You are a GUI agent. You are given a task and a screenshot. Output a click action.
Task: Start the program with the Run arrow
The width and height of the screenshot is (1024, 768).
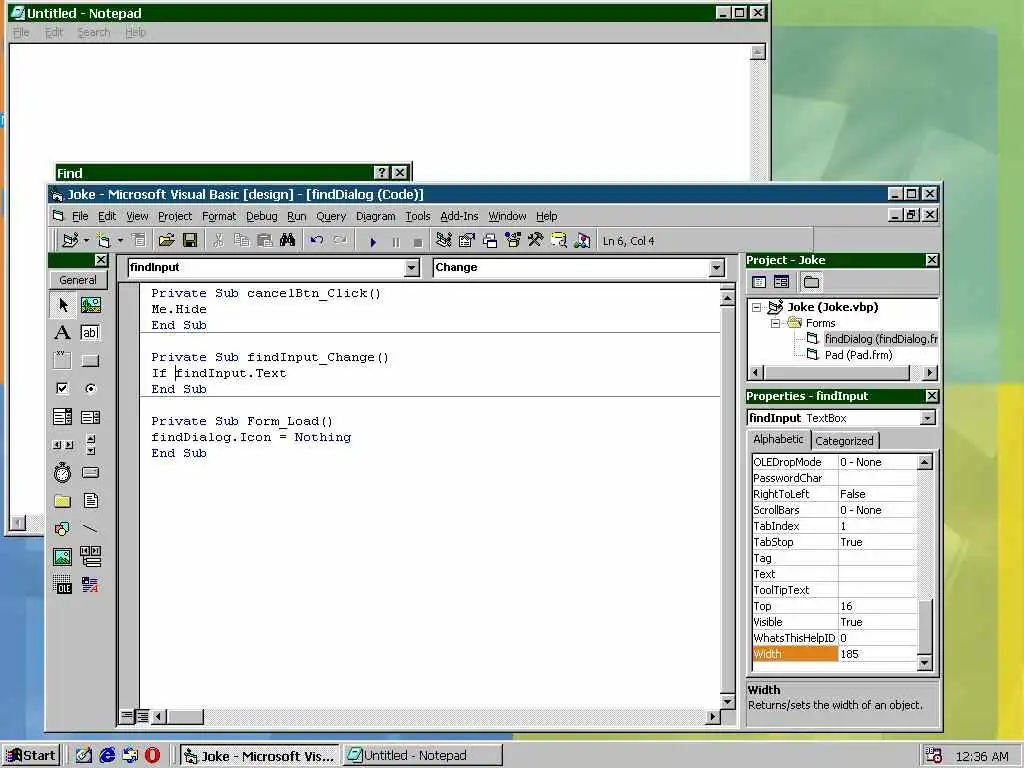pos(373,242)
